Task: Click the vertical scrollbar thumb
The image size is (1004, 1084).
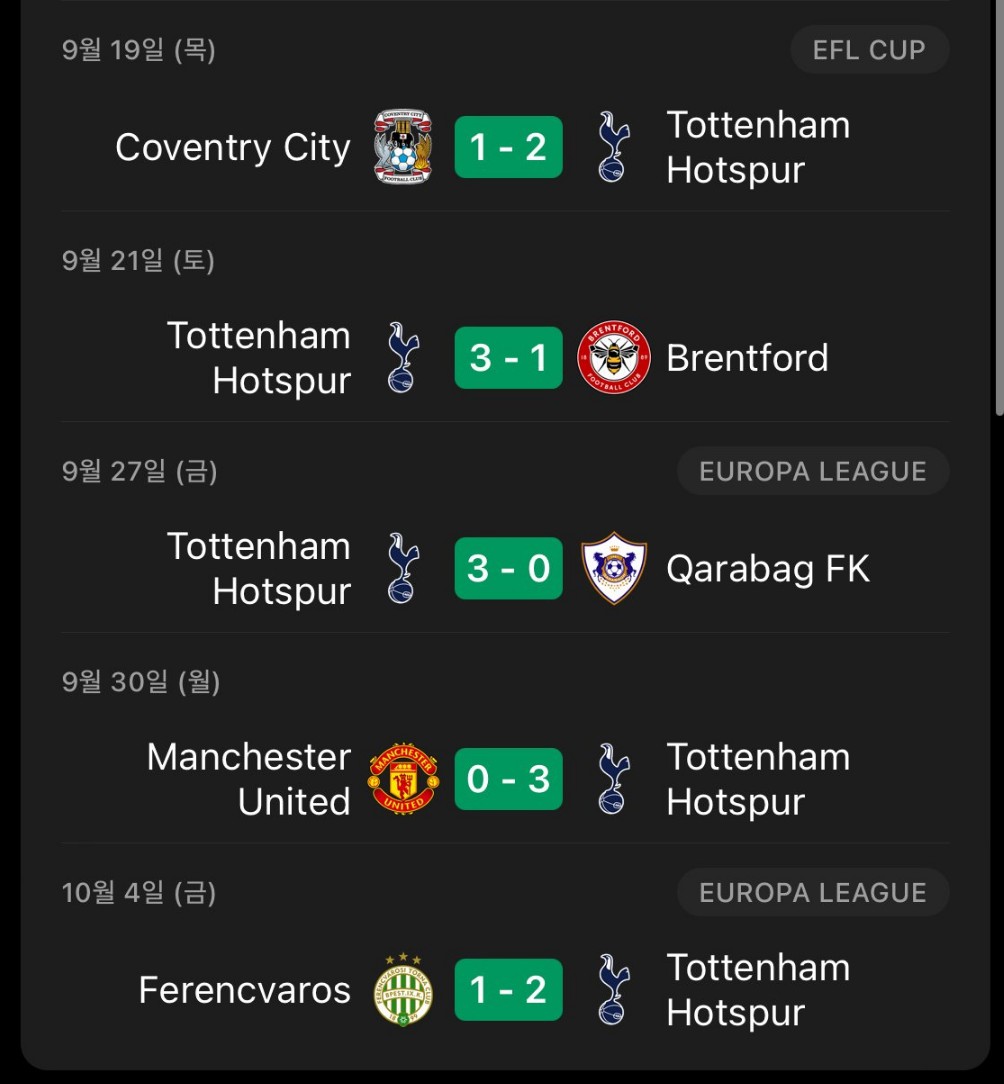Action: point(999,207)
